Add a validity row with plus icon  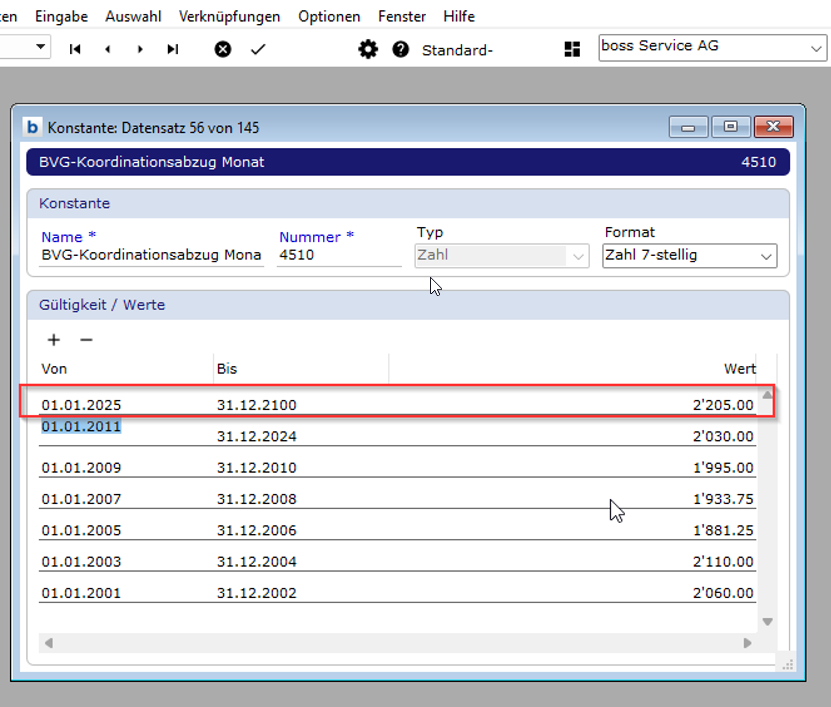(x=54, y=340)
